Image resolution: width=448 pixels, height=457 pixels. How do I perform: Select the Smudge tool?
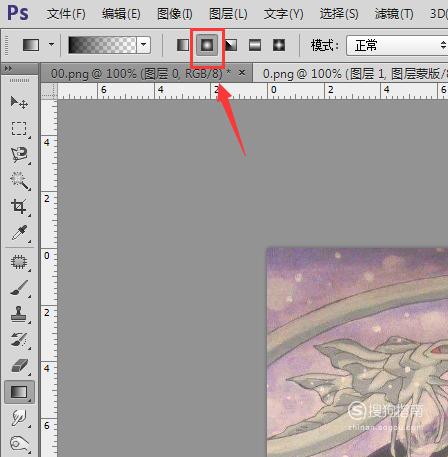pos(19,417)
